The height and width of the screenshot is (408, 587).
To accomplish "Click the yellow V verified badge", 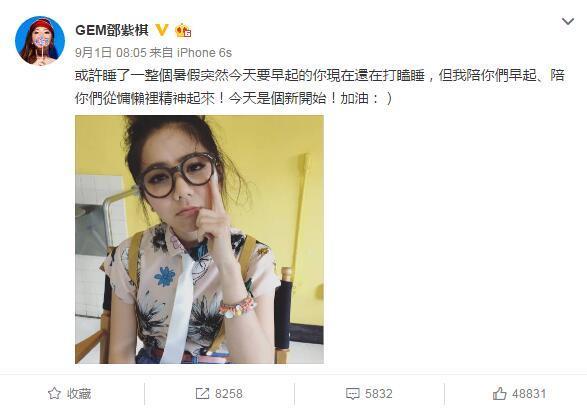I will 162,30.
